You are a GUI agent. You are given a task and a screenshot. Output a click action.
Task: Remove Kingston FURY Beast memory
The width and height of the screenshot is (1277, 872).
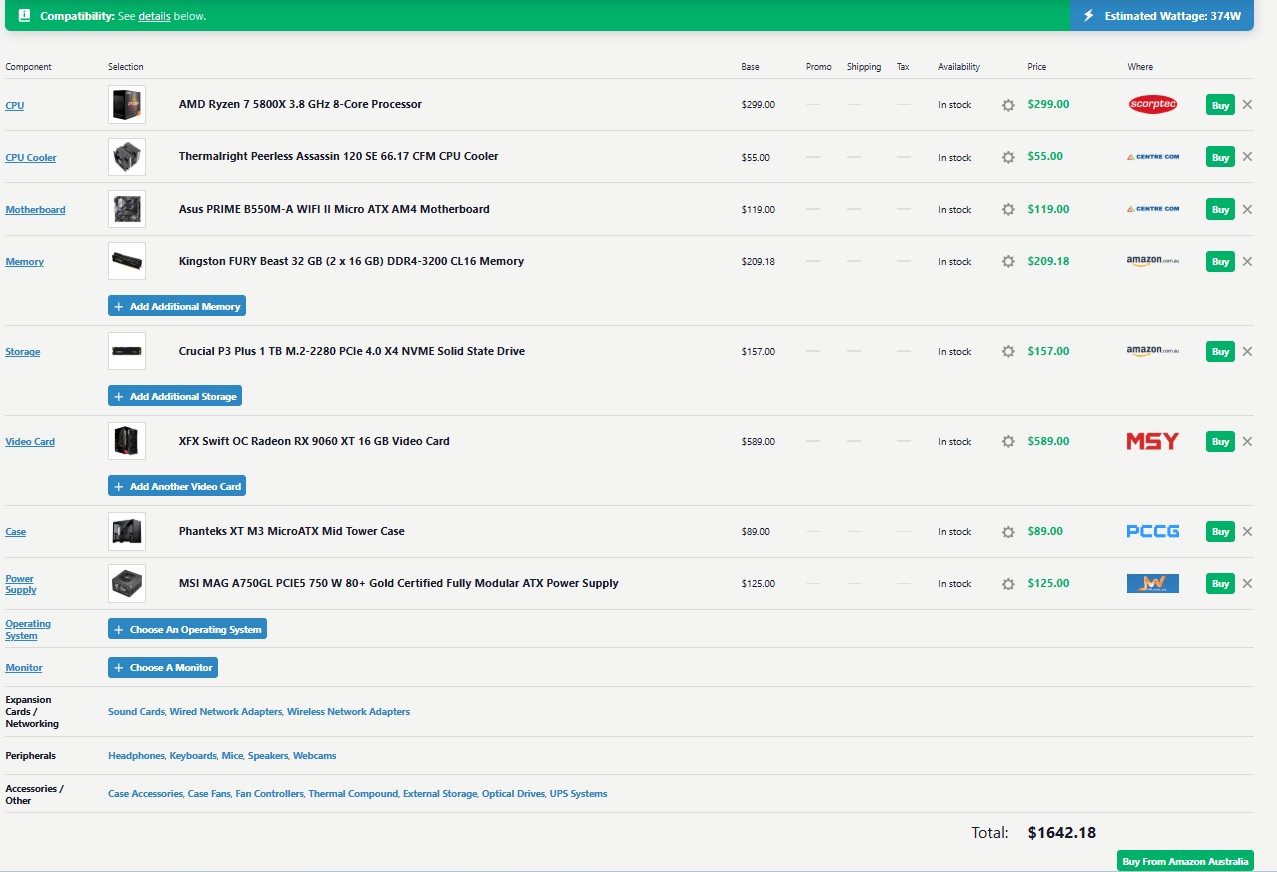tap(1247, 261)
